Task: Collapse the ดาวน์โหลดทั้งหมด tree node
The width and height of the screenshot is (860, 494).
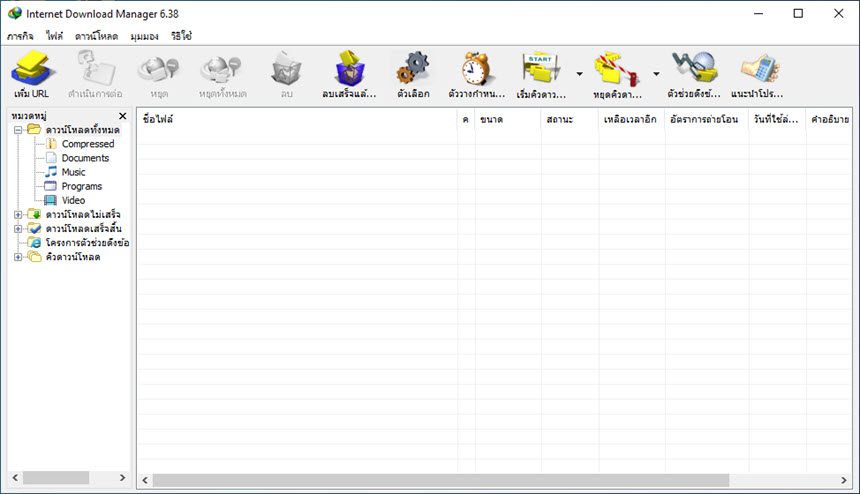Action: (x=18, y=130)
